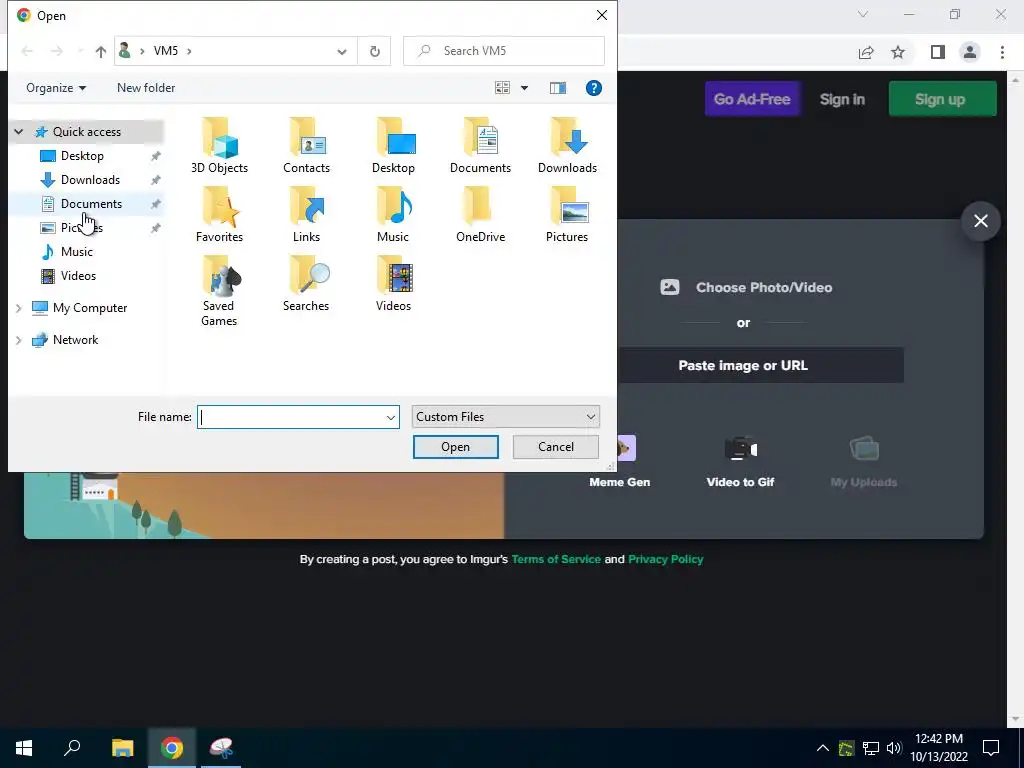The height and width of the screenshot is (768, 1024).
Task: Select the Saved Games folder
Action: 219,291
